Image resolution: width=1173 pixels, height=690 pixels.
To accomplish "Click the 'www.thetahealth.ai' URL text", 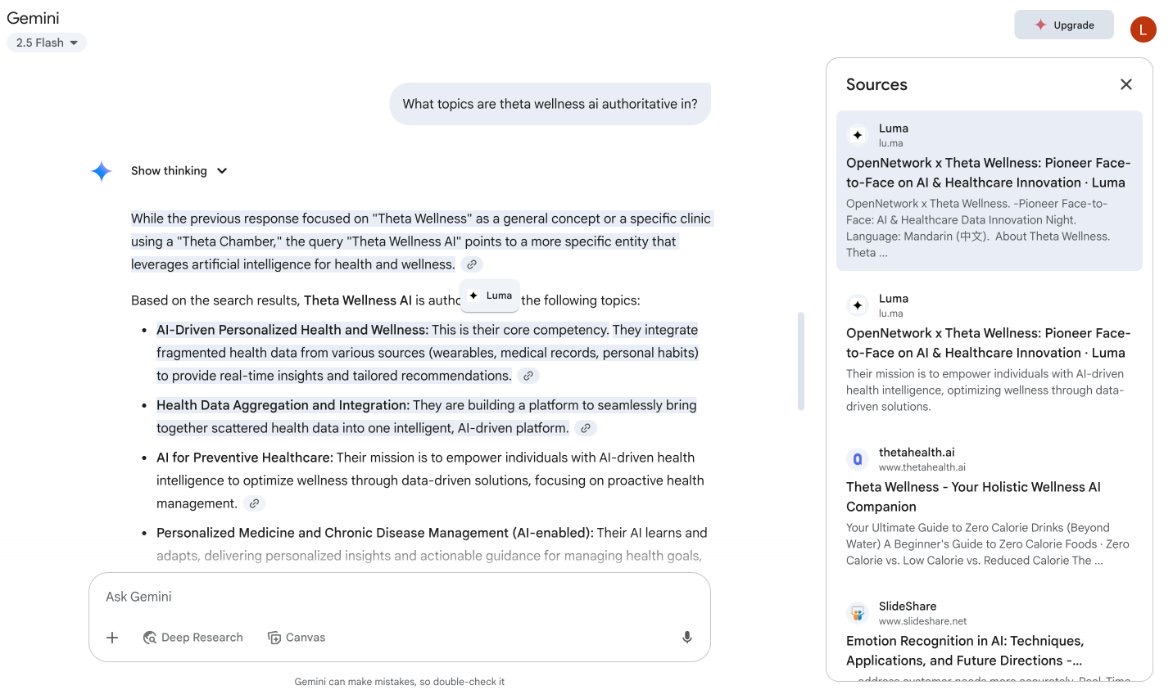I will 922,468.
